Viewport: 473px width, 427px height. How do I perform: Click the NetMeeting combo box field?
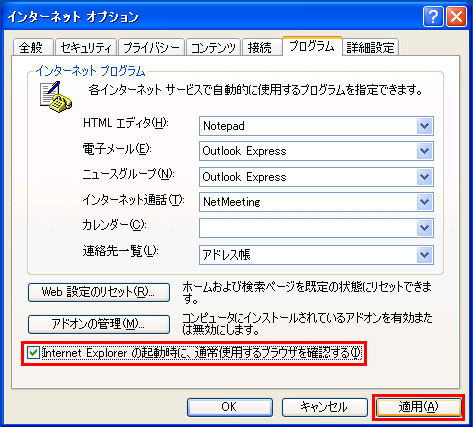click(316, 202)
